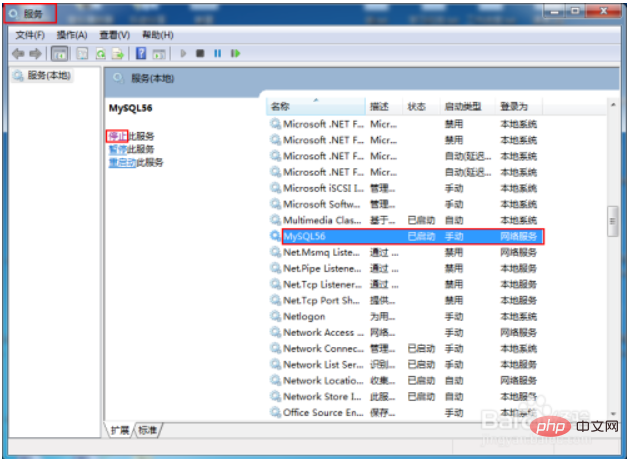The image size is (629, 459).
Task: Open the 操作(A) menu
Action: (x=72, y=35)
